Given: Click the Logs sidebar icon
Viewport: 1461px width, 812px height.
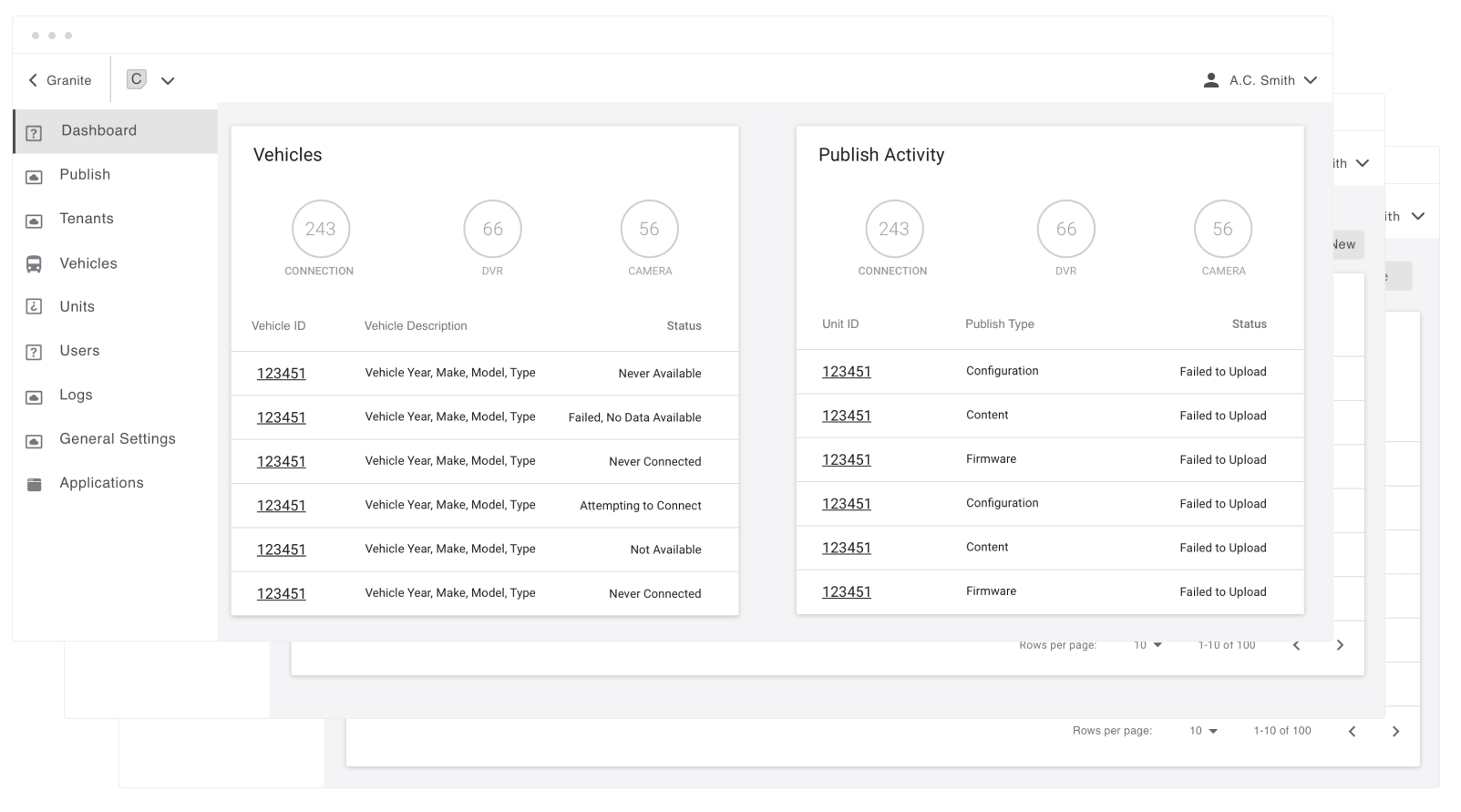Looking at the screenshot, I should tap(34, 396).
